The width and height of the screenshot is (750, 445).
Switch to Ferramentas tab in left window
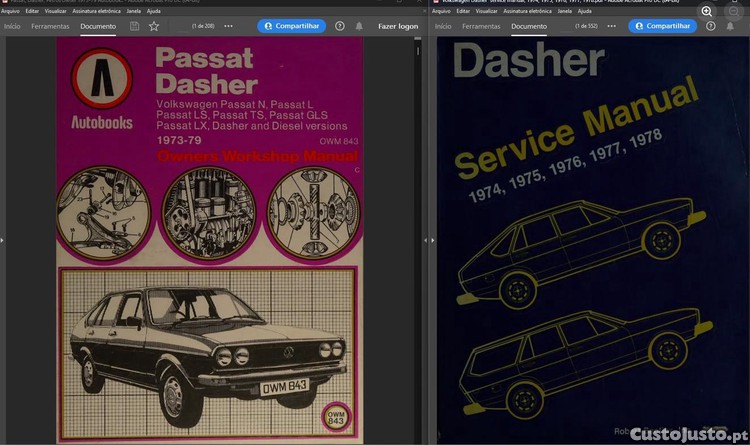50,26
